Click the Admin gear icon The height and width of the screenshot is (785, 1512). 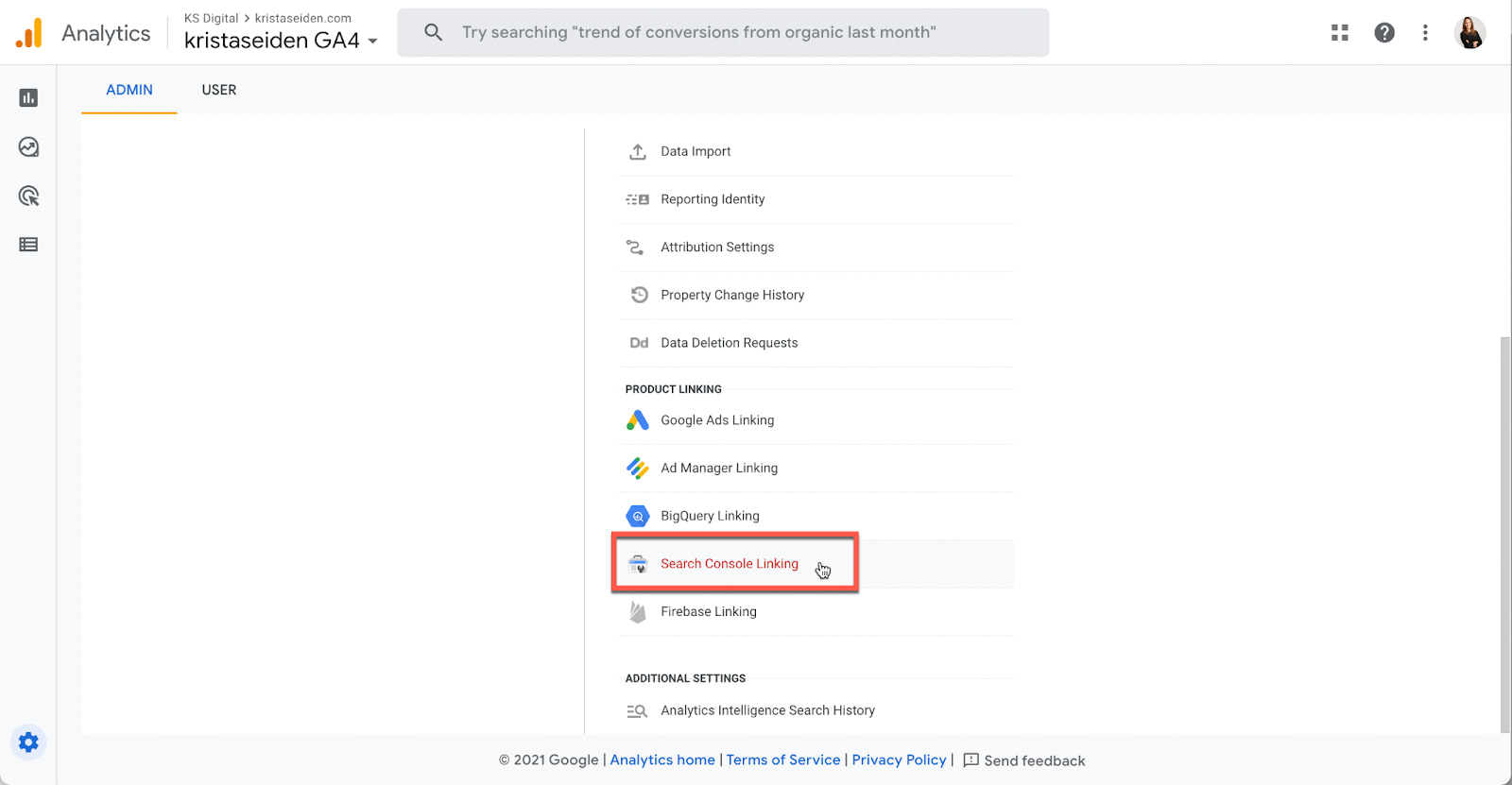28,742
